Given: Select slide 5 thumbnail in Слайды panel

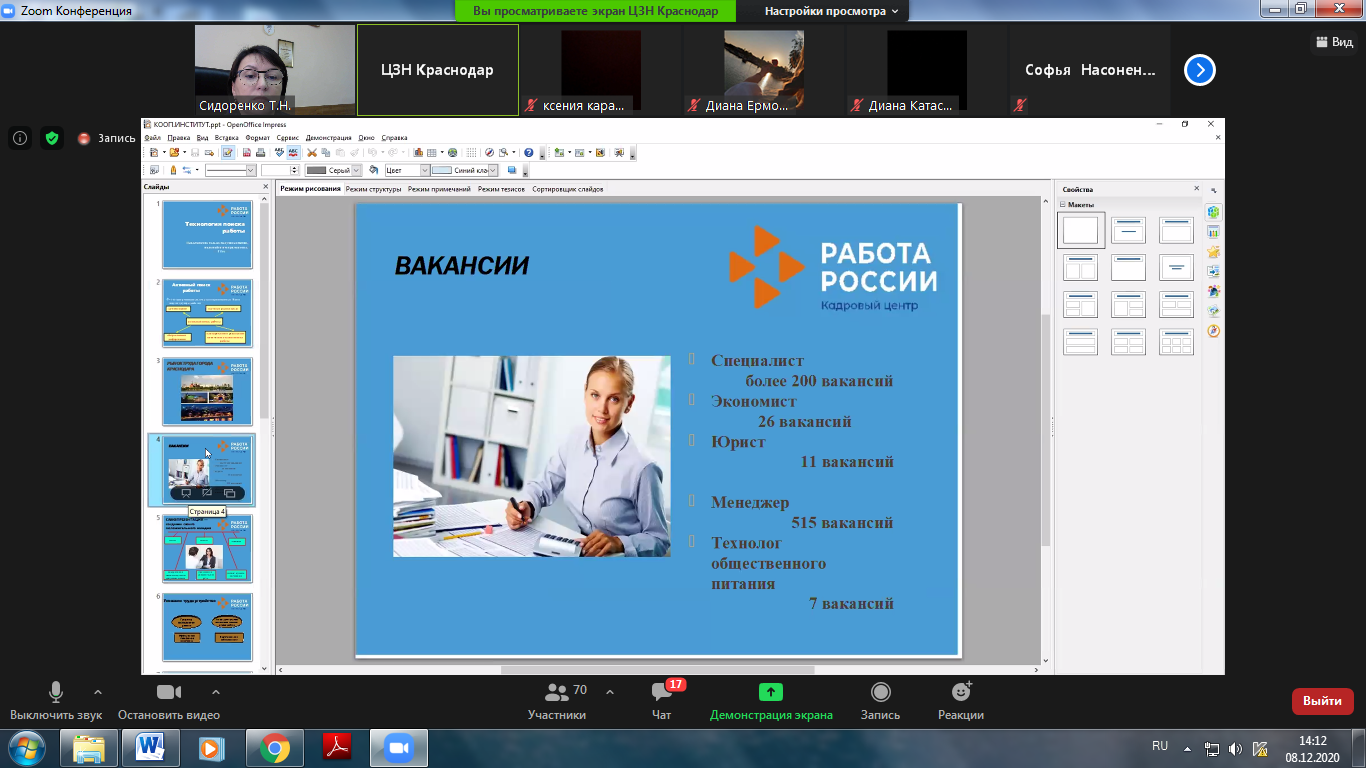Looking at the screenshot, I should 207,548.
